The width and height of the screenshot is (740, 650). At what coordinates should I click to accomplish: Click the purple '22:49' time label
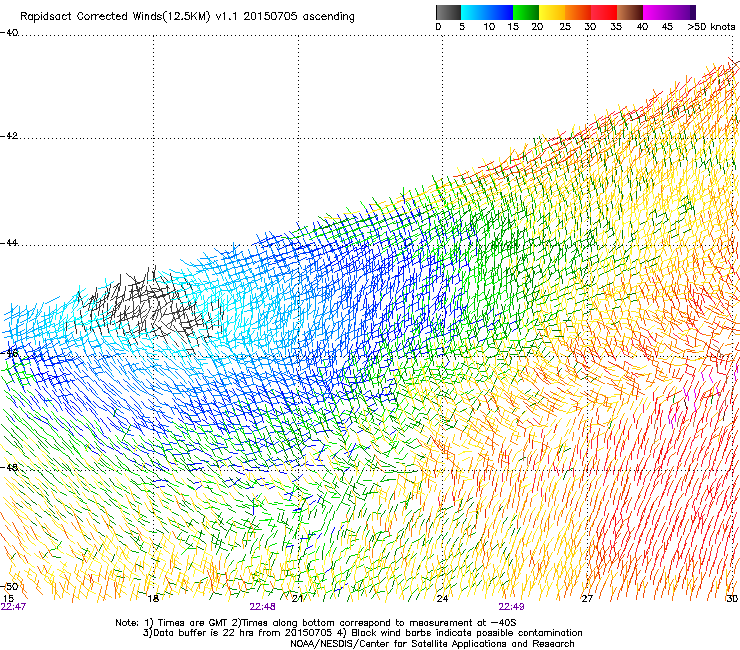pyautogui.click(x=511, y=607)
